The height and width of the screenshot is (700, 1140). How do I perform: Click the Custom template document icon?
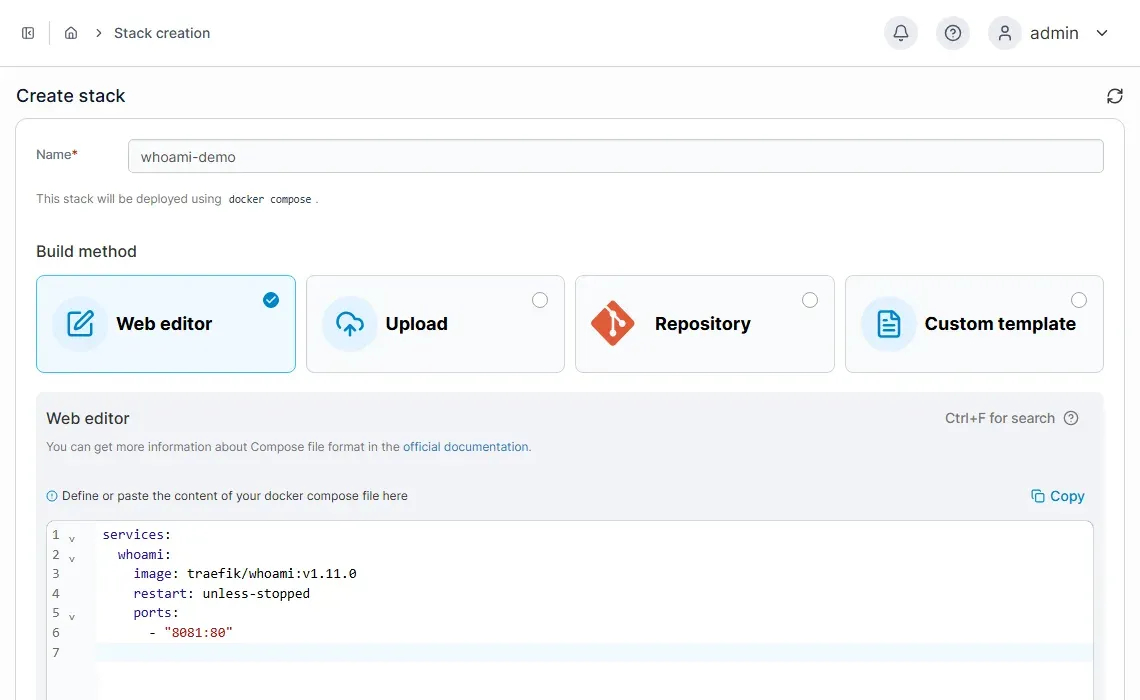click(x=888, y=323)
